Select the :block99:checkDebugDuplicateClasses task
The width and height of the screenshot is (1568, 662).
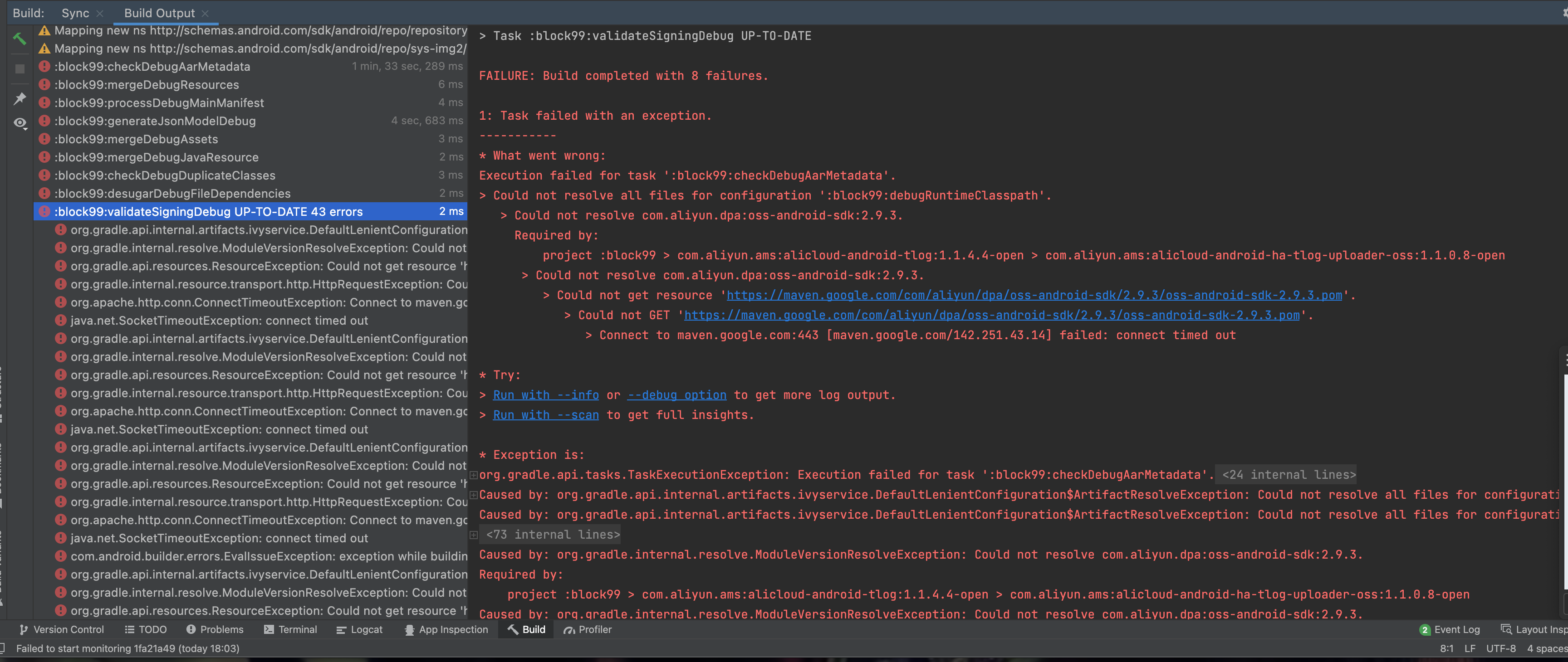(251, 175)
